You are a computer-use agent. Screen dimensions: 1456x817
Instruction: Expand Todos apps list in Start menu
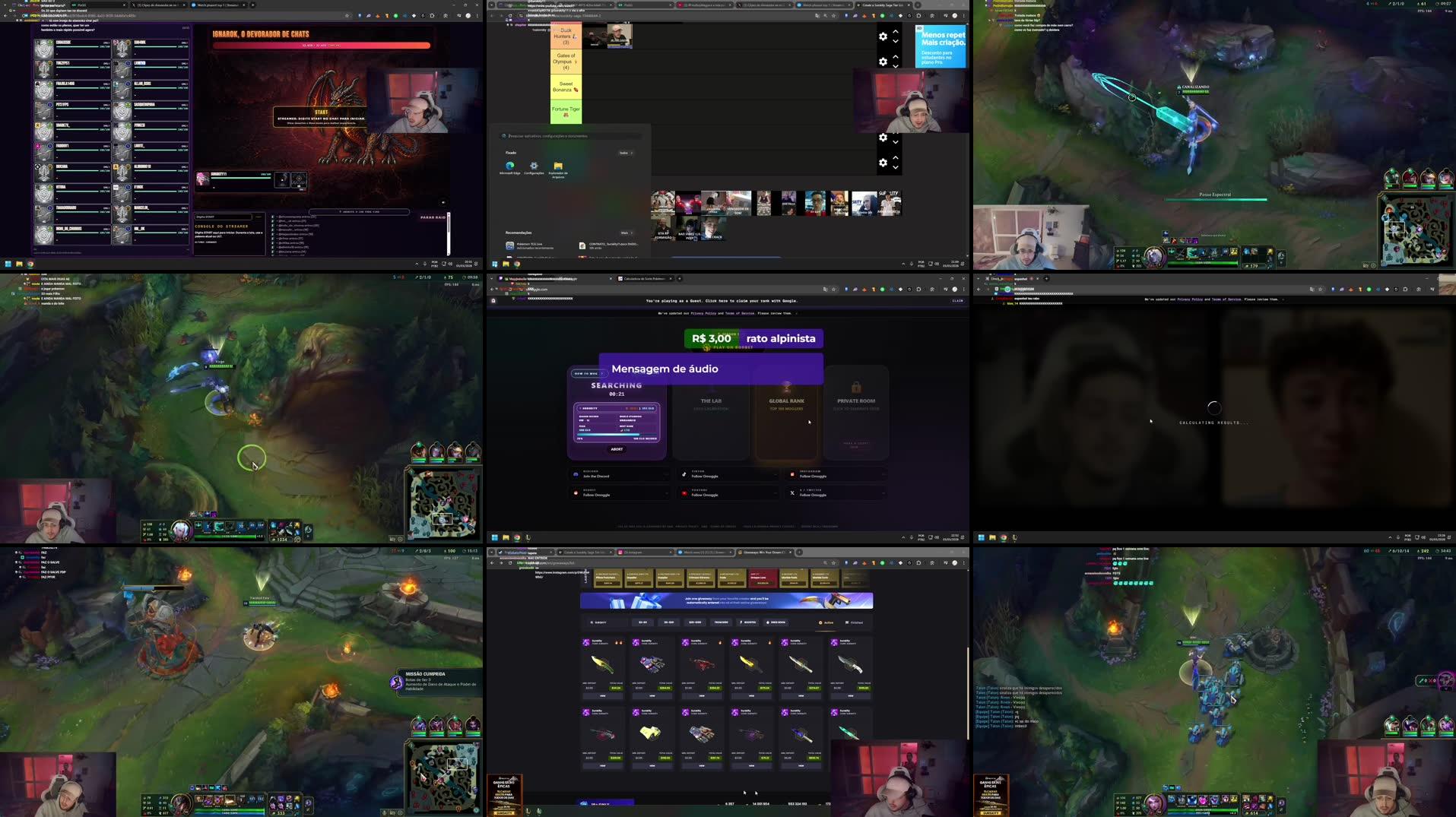(625, 153)
